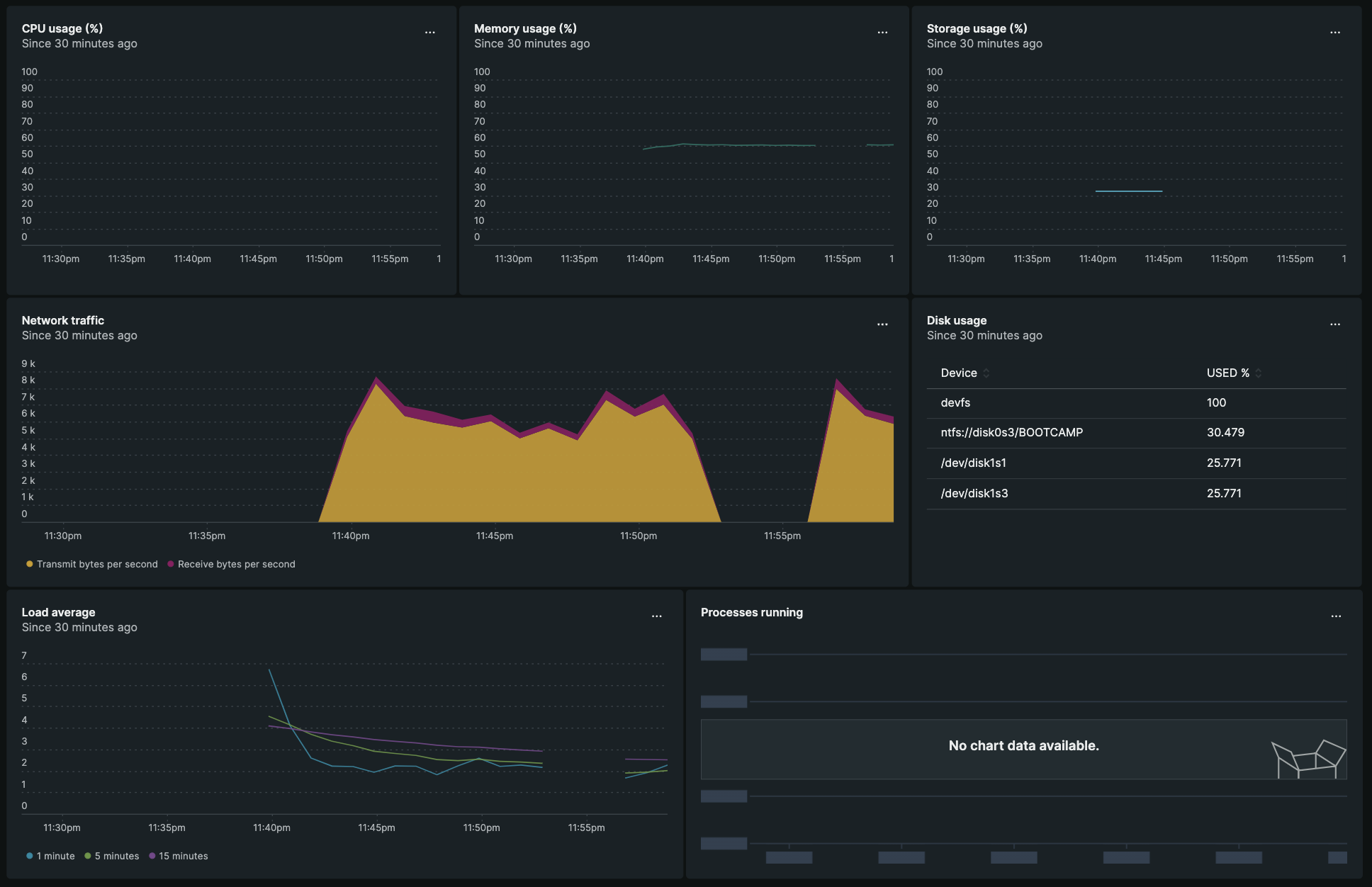Image resolution: width=1372 pixels, height=887 pixels.
Task: Open the CPU usage widget options menu
Action: pyautogui.click(x=429, y=33)
